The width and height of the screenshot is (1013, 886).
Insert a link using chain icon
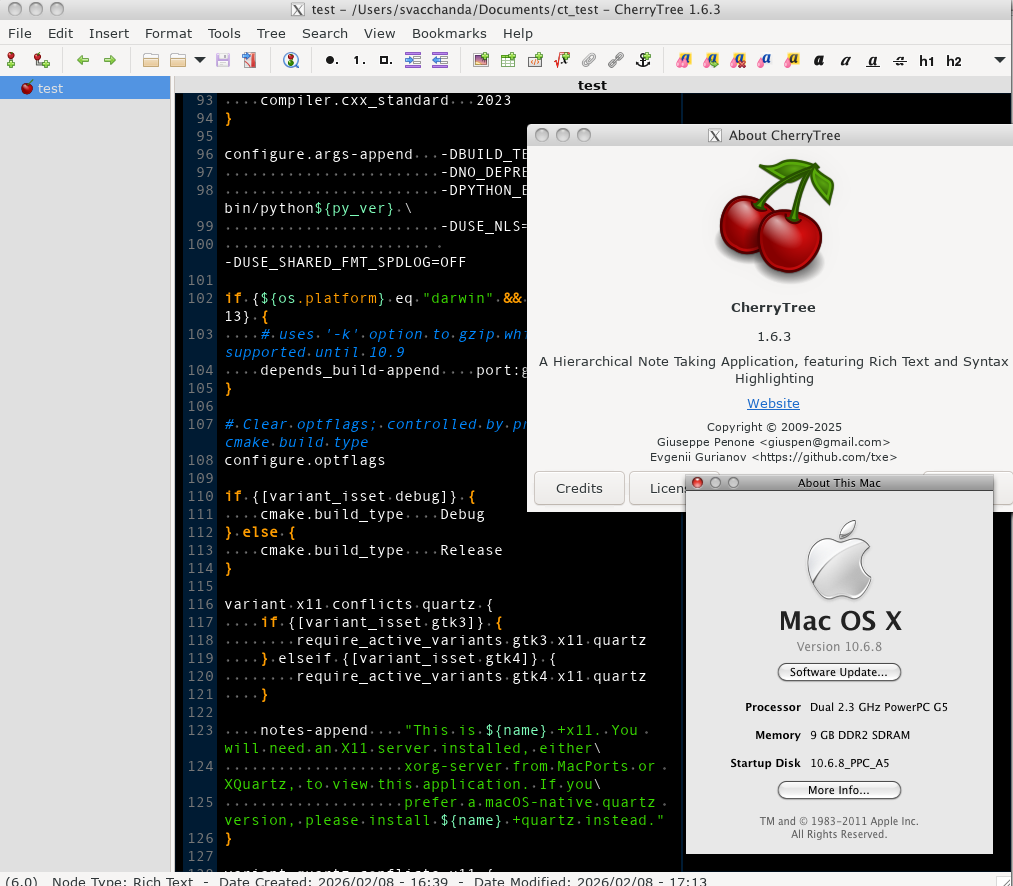coord(616,60)
